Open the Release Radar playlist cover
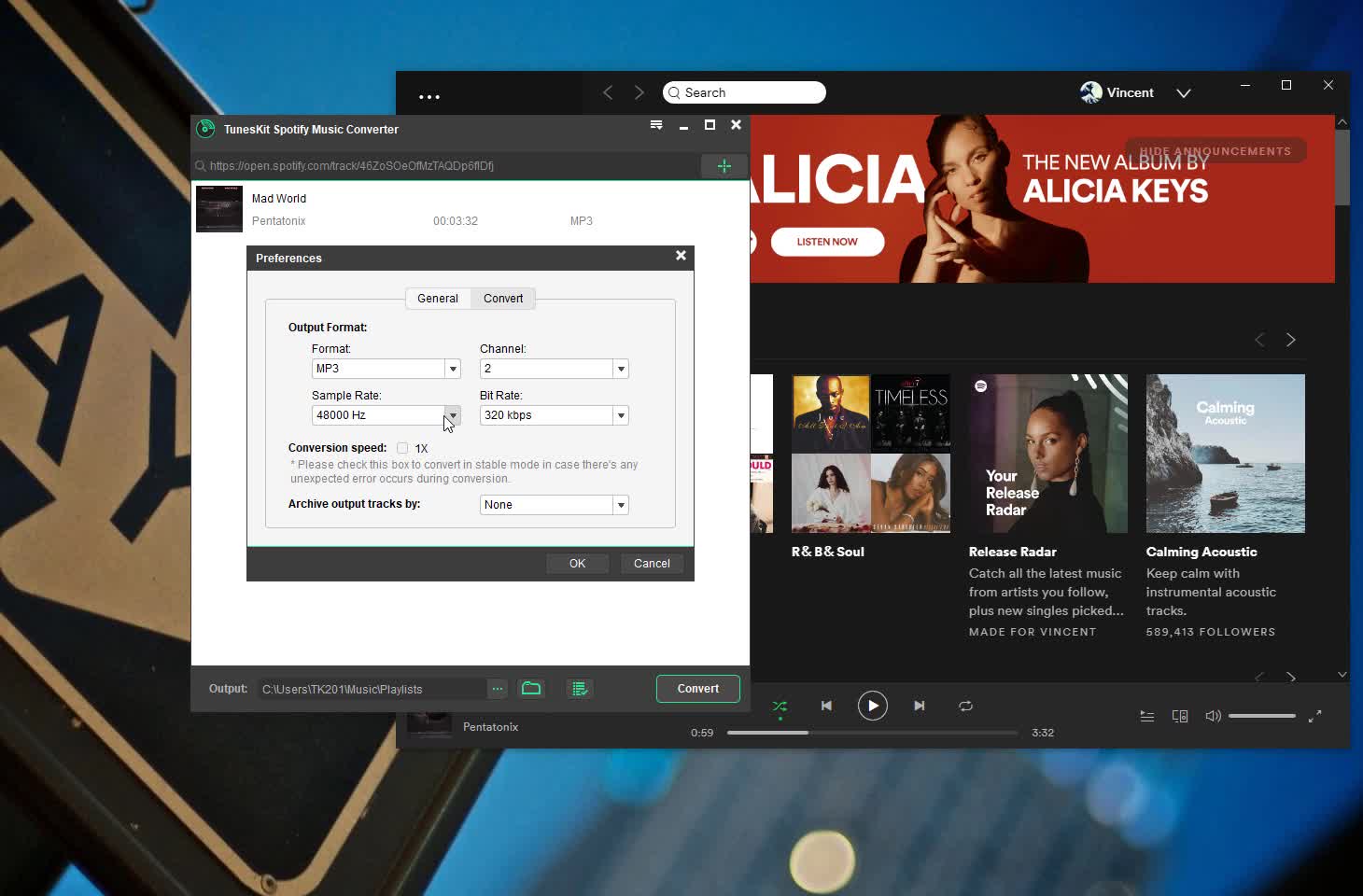Image resolution: width=1363 pixels, height=896 pixels. click(1048, 454)
